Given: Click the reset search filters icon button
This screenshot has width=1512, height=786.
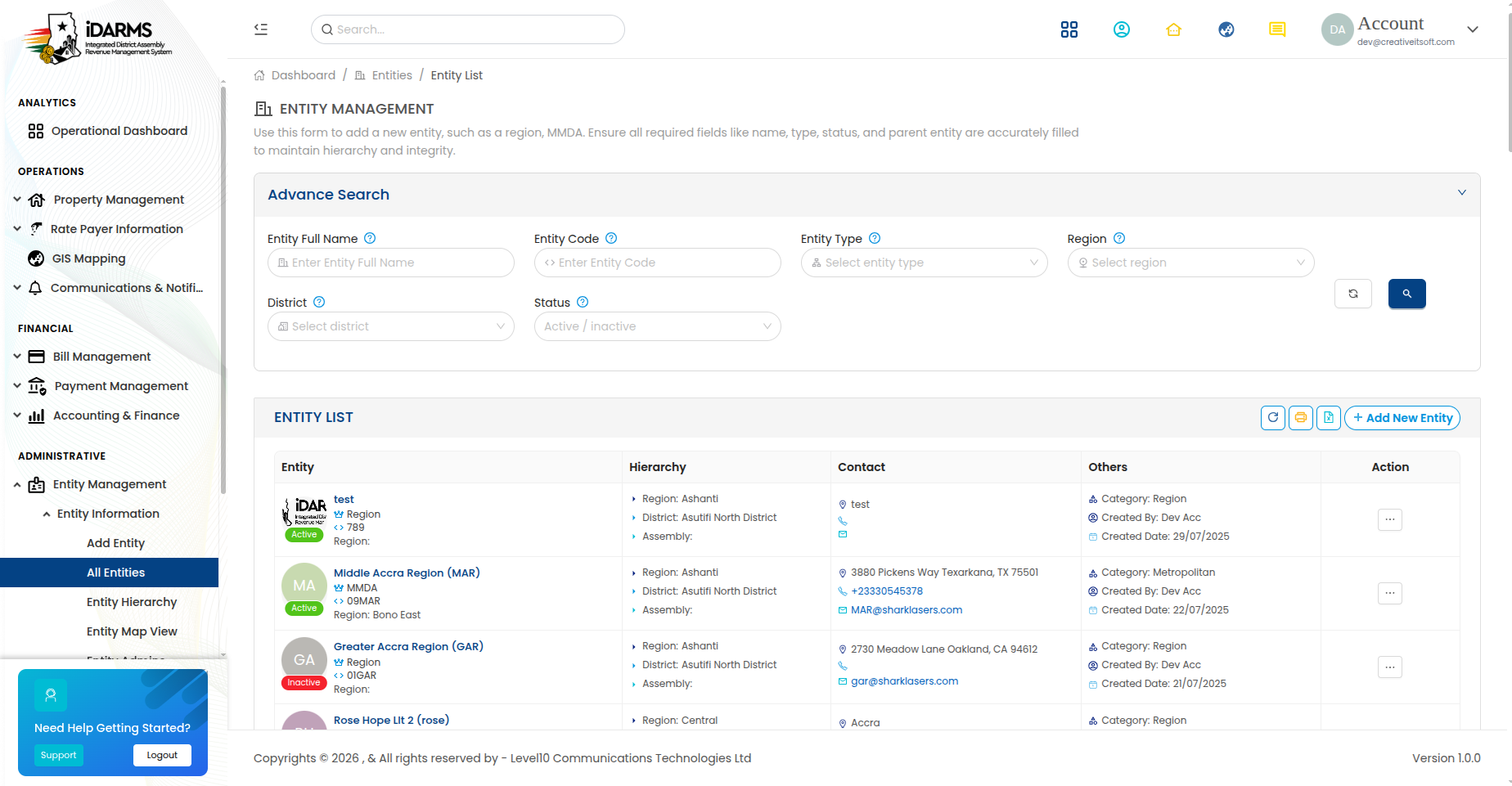Looking at the screenshot, I should (x=1353, y=294).
